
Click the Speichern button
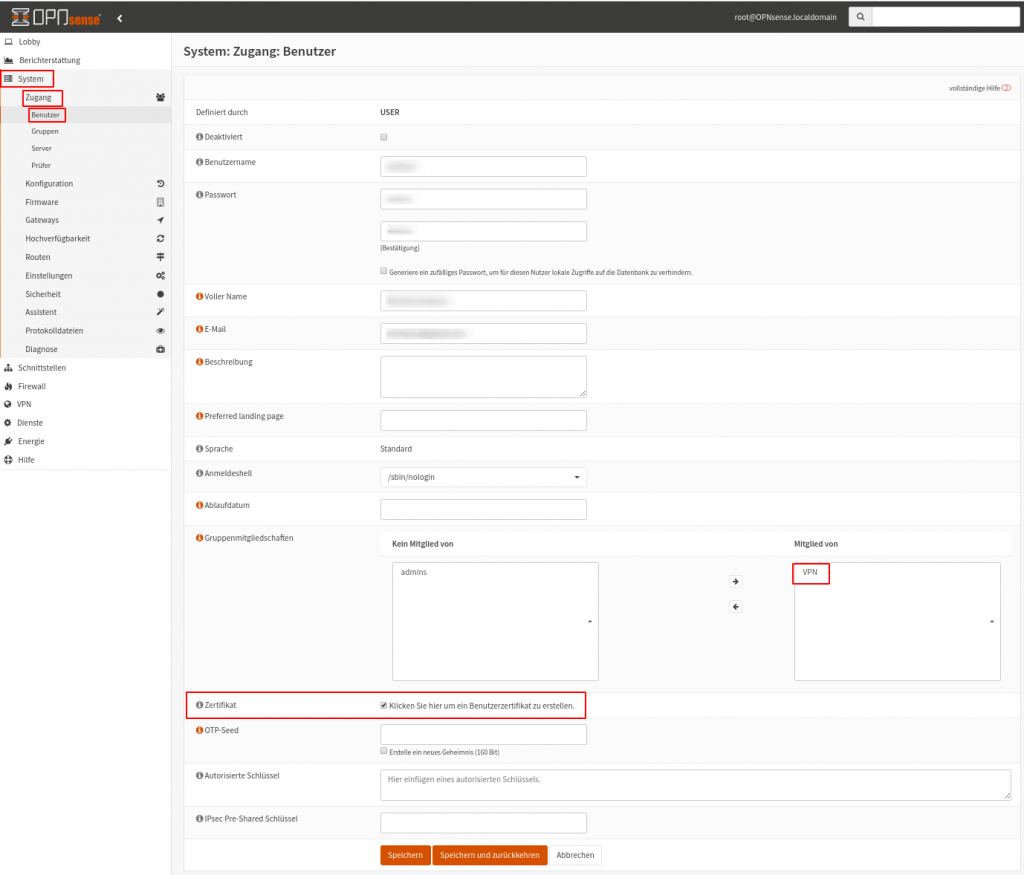click(x=404, y=855)
